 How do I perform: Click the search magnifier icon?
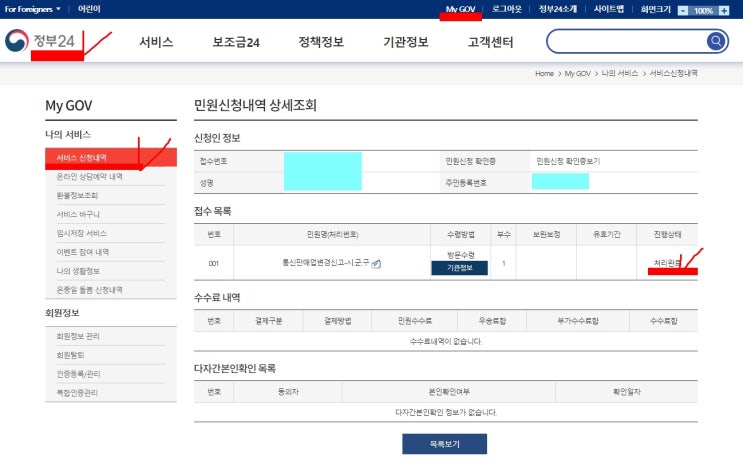(x=716, y=41)
